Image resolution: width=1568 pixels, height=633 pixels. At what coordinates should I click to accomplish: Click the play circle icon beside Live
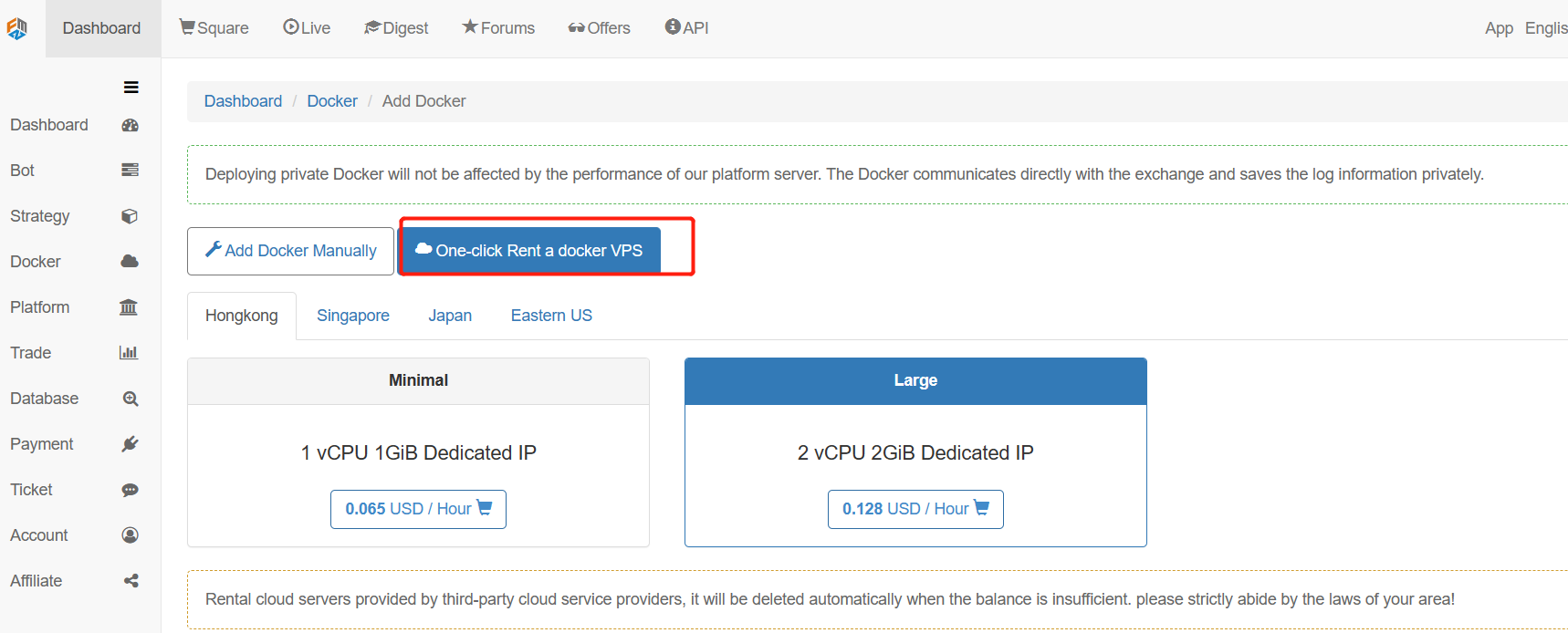pos(291,27)
